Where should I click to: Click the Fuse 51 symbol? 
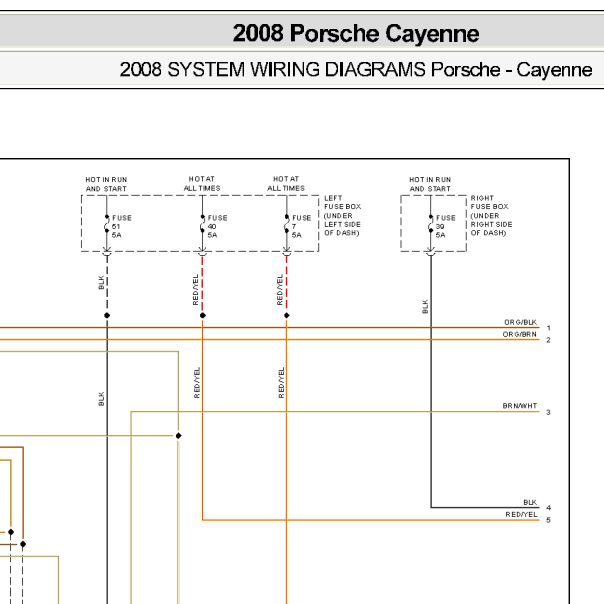(106, 227)
